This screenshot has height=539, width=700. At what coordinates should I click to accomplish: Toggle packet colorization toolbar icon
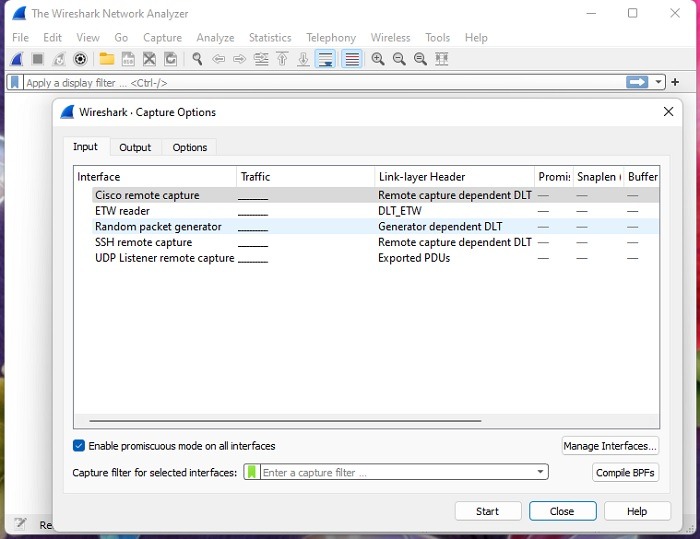352,59
